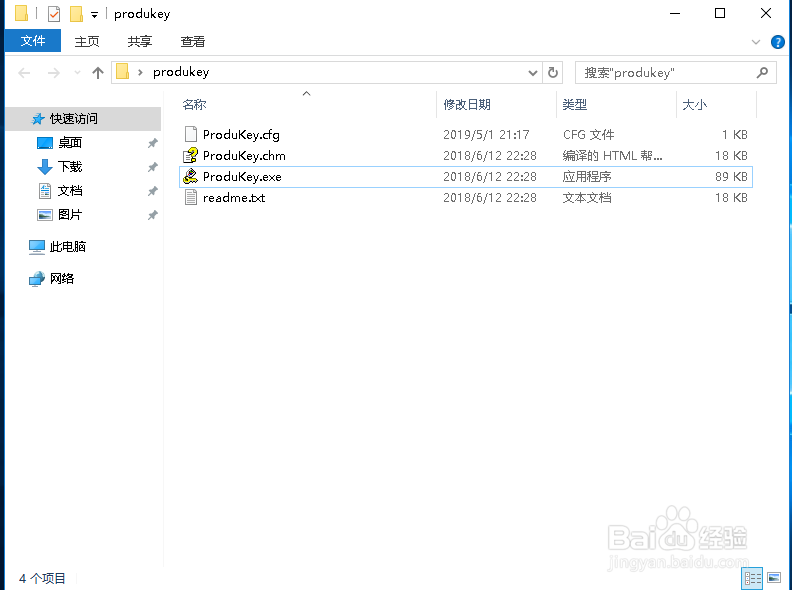Image resolution: width=792 pixels, height=590 pixels.
Task: Click the pin icon next to 图片
Action: click(153, 215)
